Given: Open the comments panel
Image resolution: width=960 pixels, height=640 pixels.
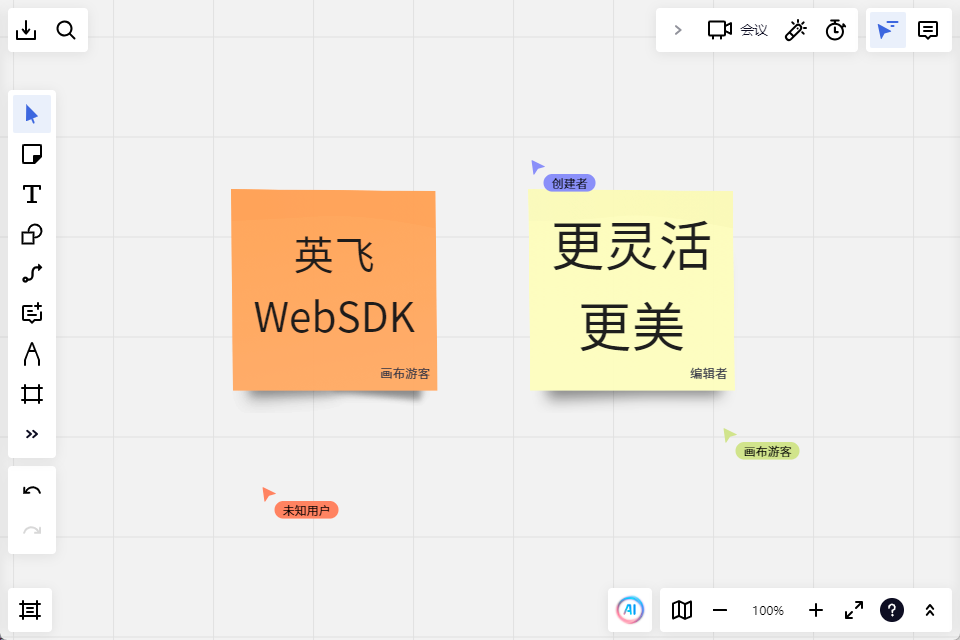Looking at the screenshot, I should (x=928, y=30).
